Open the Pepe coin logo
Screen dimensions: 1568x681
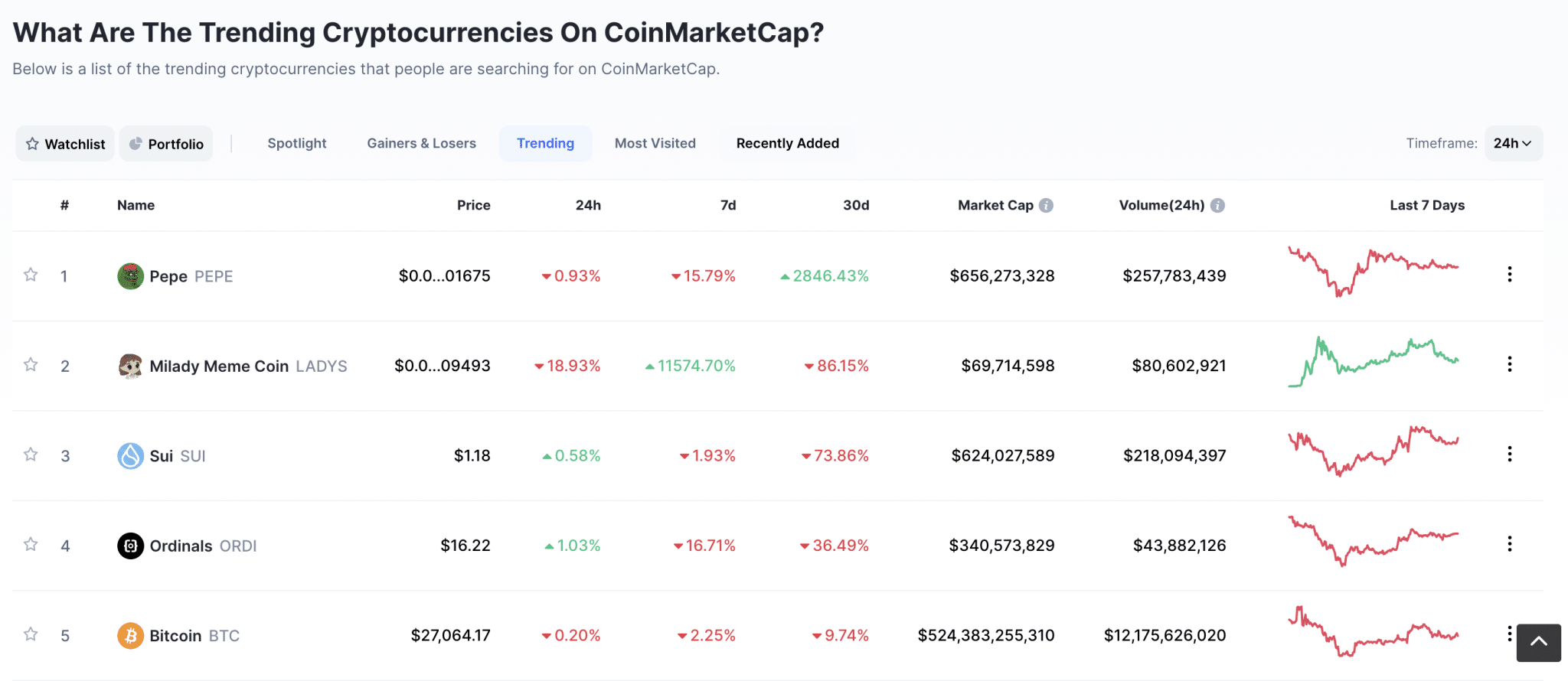[130, 276]
